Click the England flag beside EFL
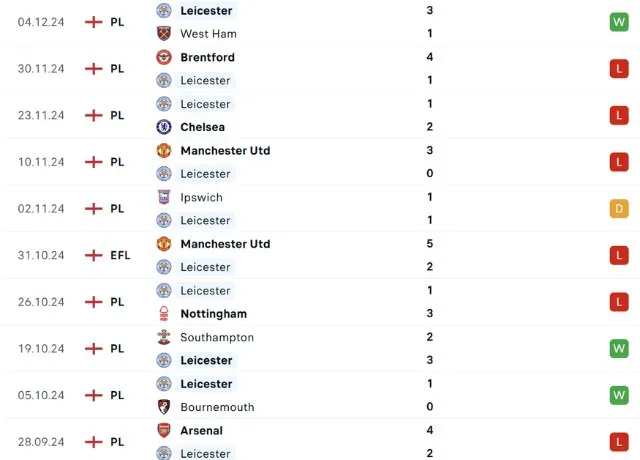The height and width of the screenshot is (460, 640). coord(94,255)
